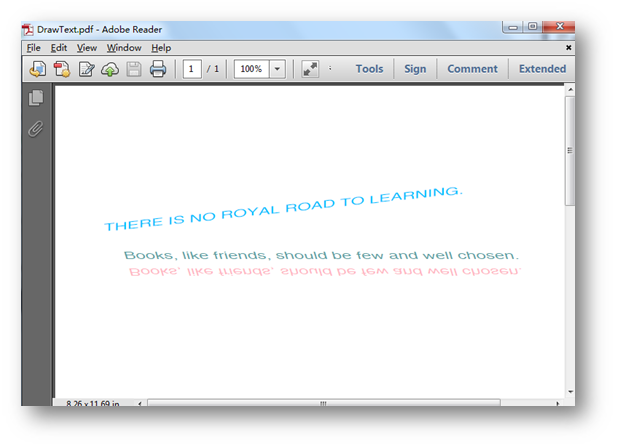Open the Sign pane
The height and width of the screenshot is (448, 617).
pos(415,69)
